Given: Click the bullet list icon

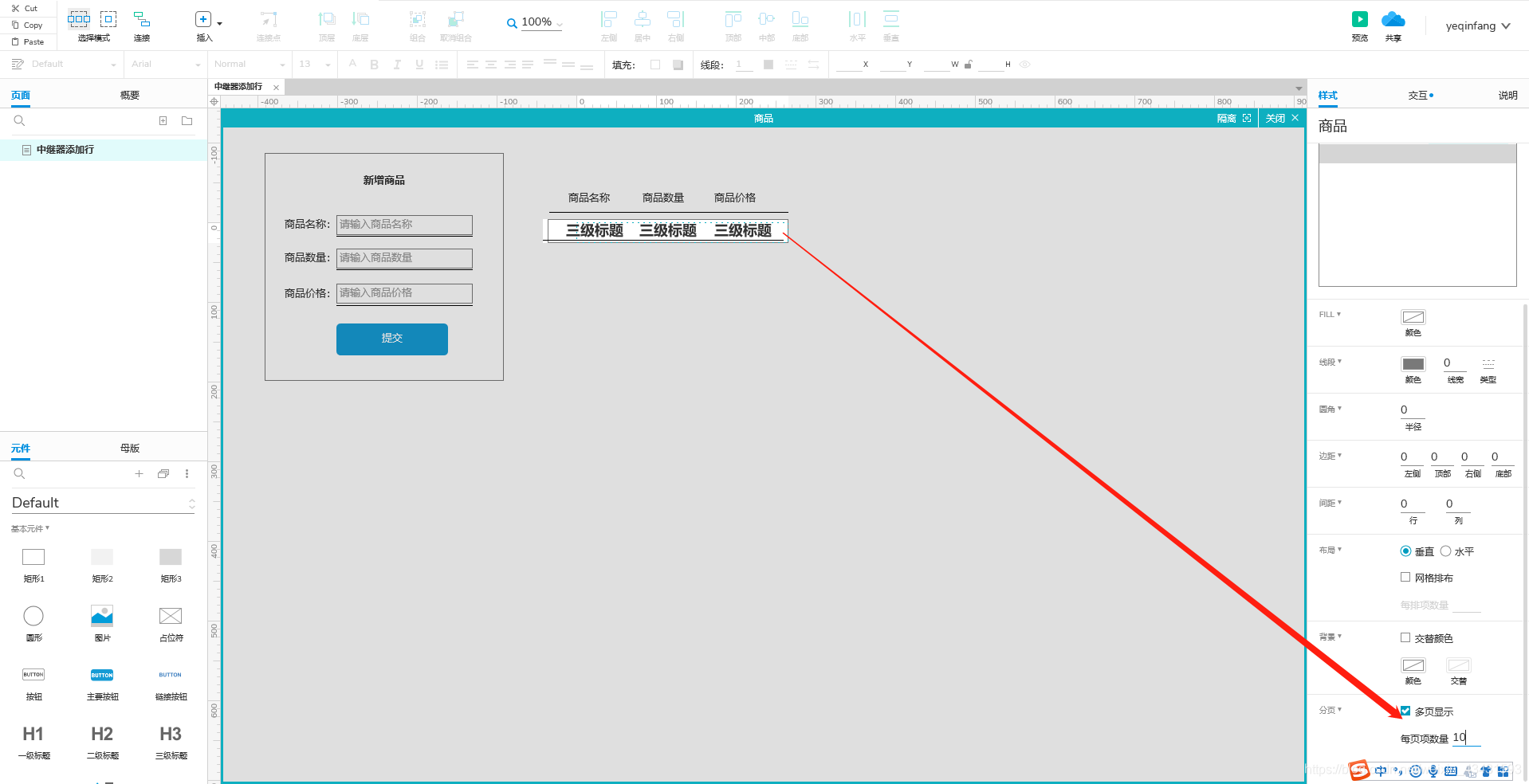Looking at the screenshot, I should (442, 65).
